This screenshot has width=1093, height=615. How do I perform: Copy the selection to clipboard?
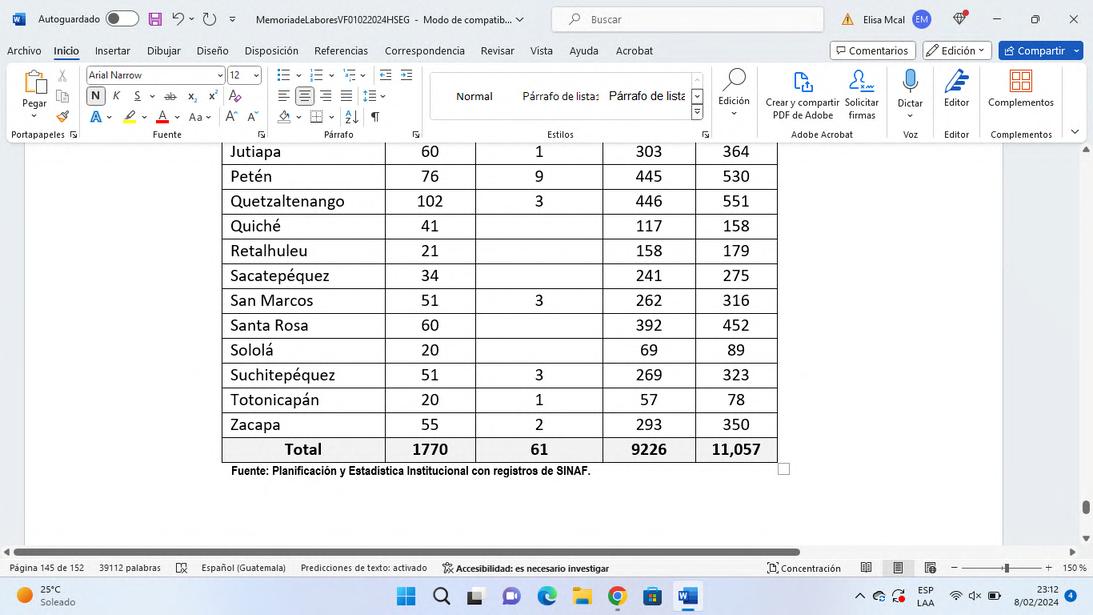point(62,96)
